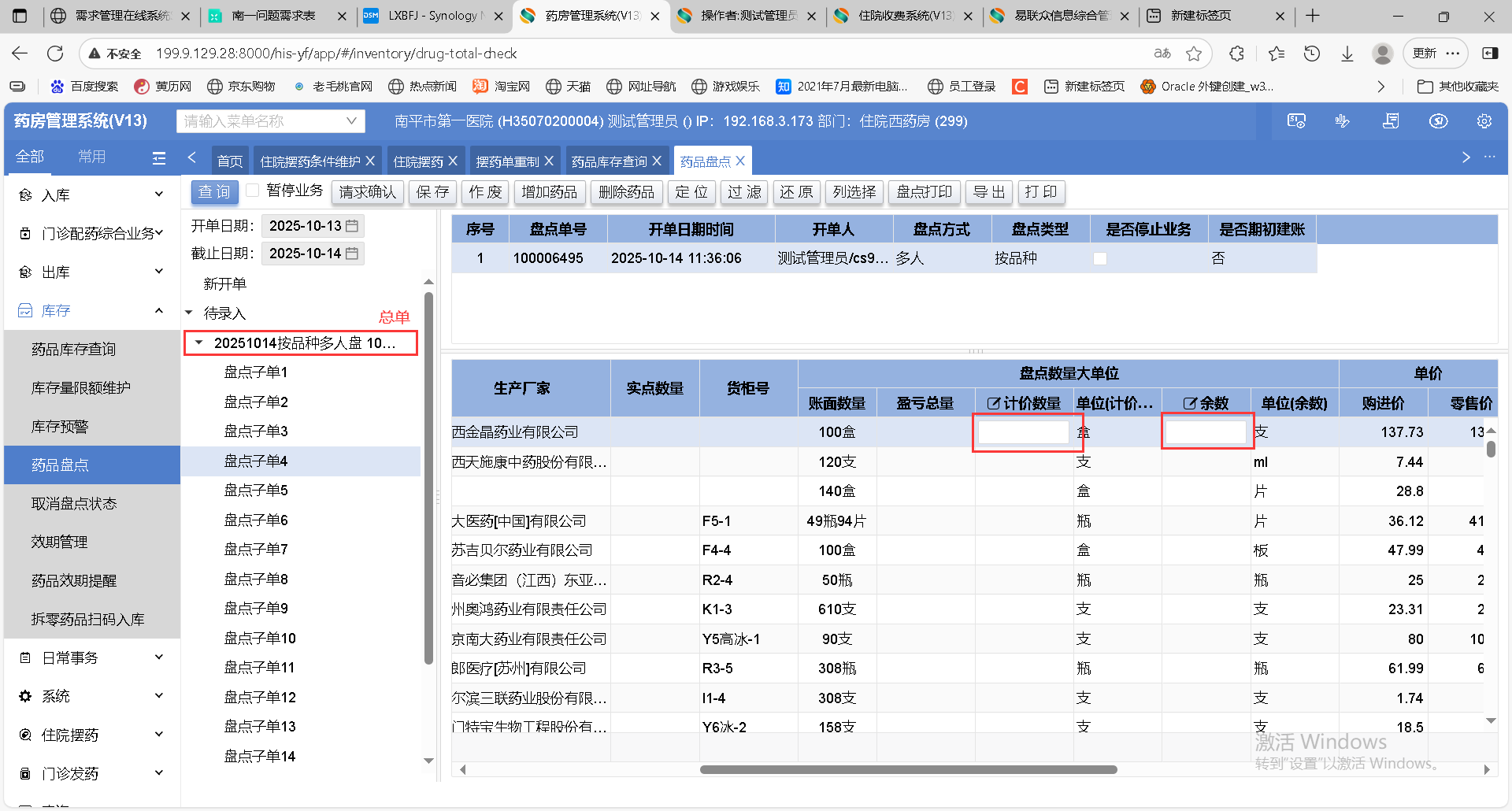
Task: Click the 列选择 button
Action: coord(854,192)
